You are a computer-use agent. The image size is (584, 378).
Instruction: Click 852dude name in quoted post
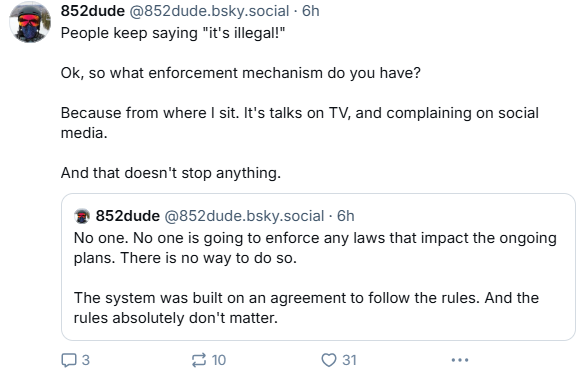(128, 216)
